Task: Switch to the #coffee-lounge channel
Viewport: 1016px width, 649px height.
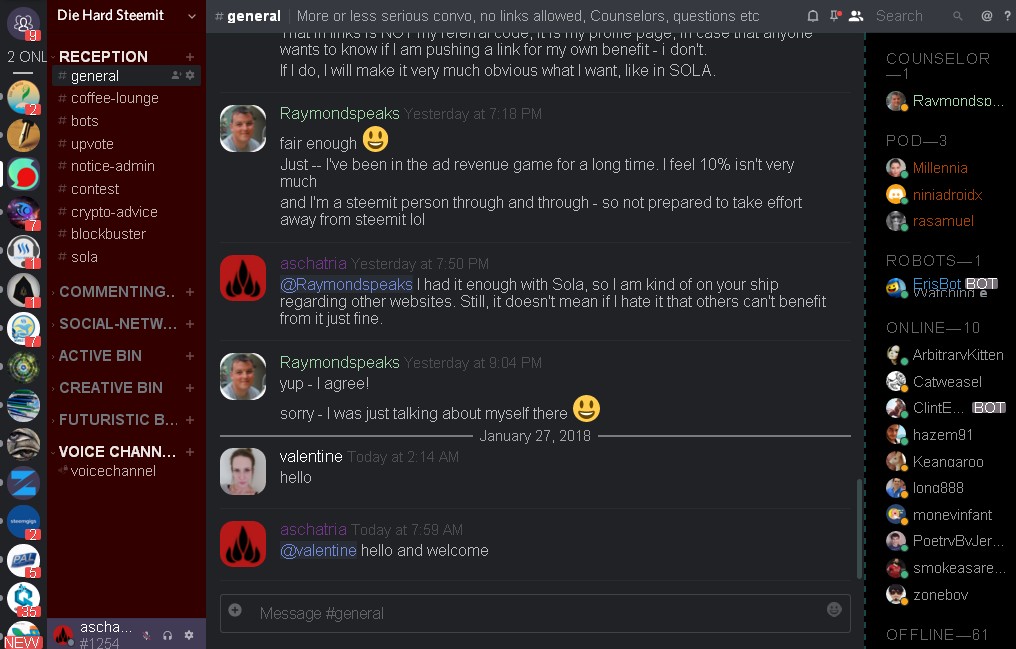Action: pos(110,97)
